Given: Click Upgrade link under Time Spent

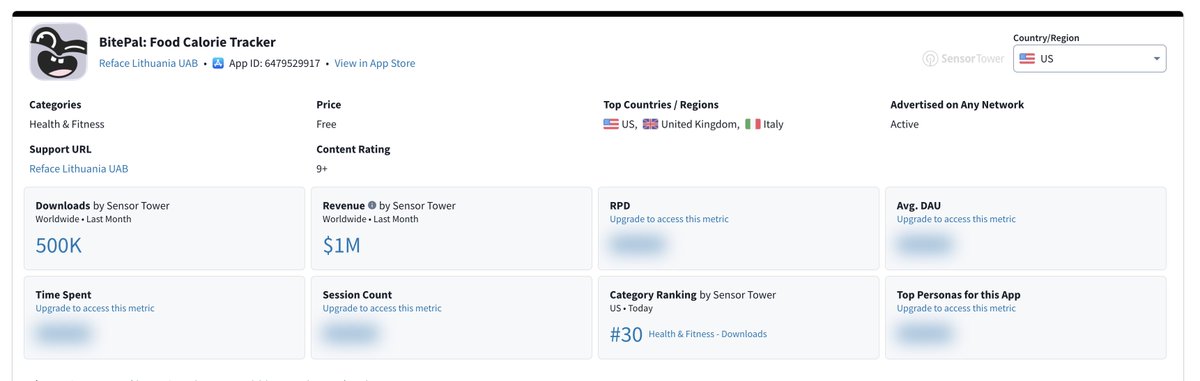Looking at the screenshot, I should click(x=95, y=308).
